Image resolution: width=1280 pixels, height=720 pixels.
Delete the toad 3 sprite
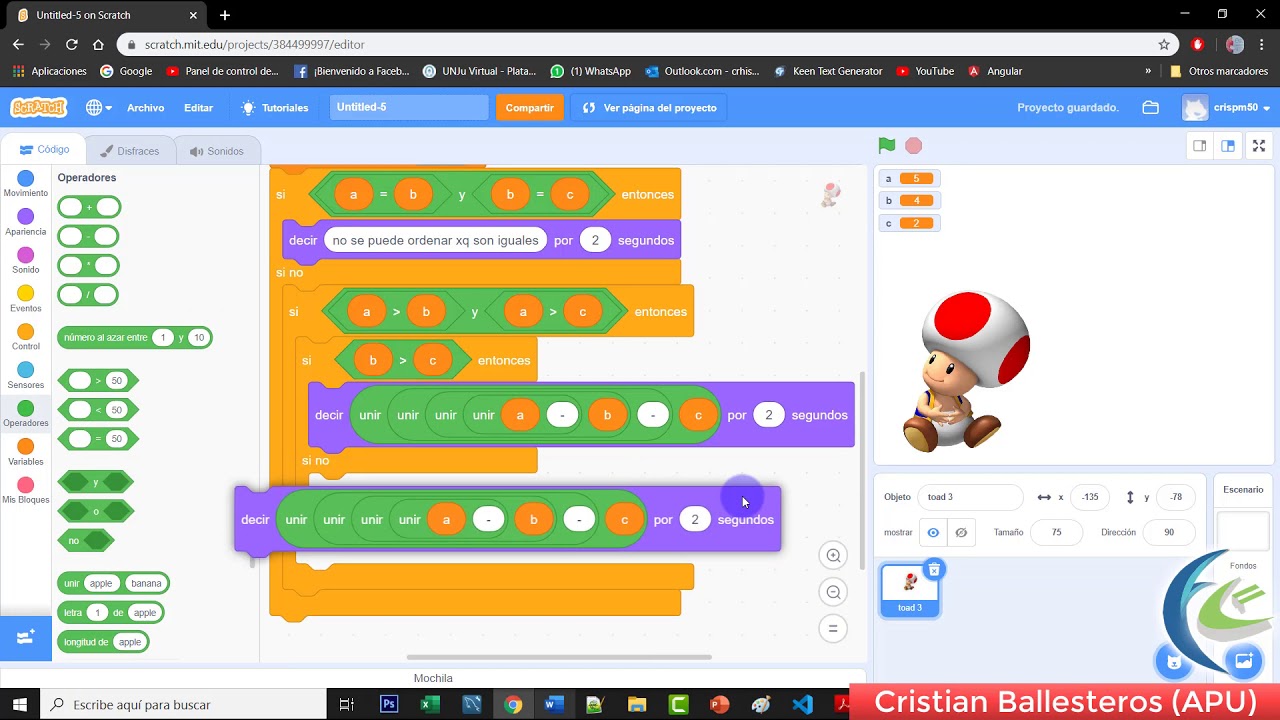pos(934,570)
